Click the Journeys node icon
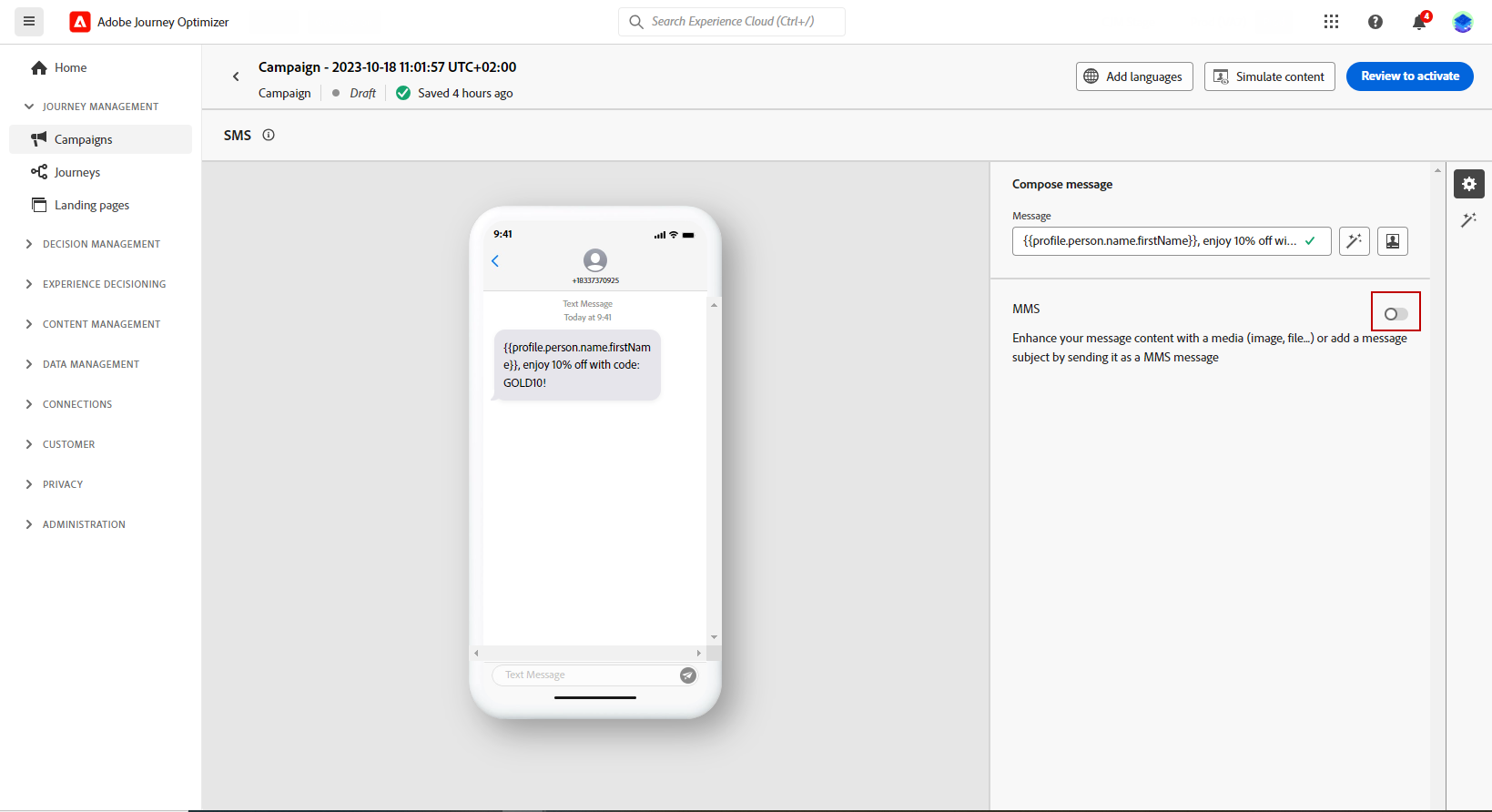Screen dimensions: 1492x812 click(x=39, y=171)
